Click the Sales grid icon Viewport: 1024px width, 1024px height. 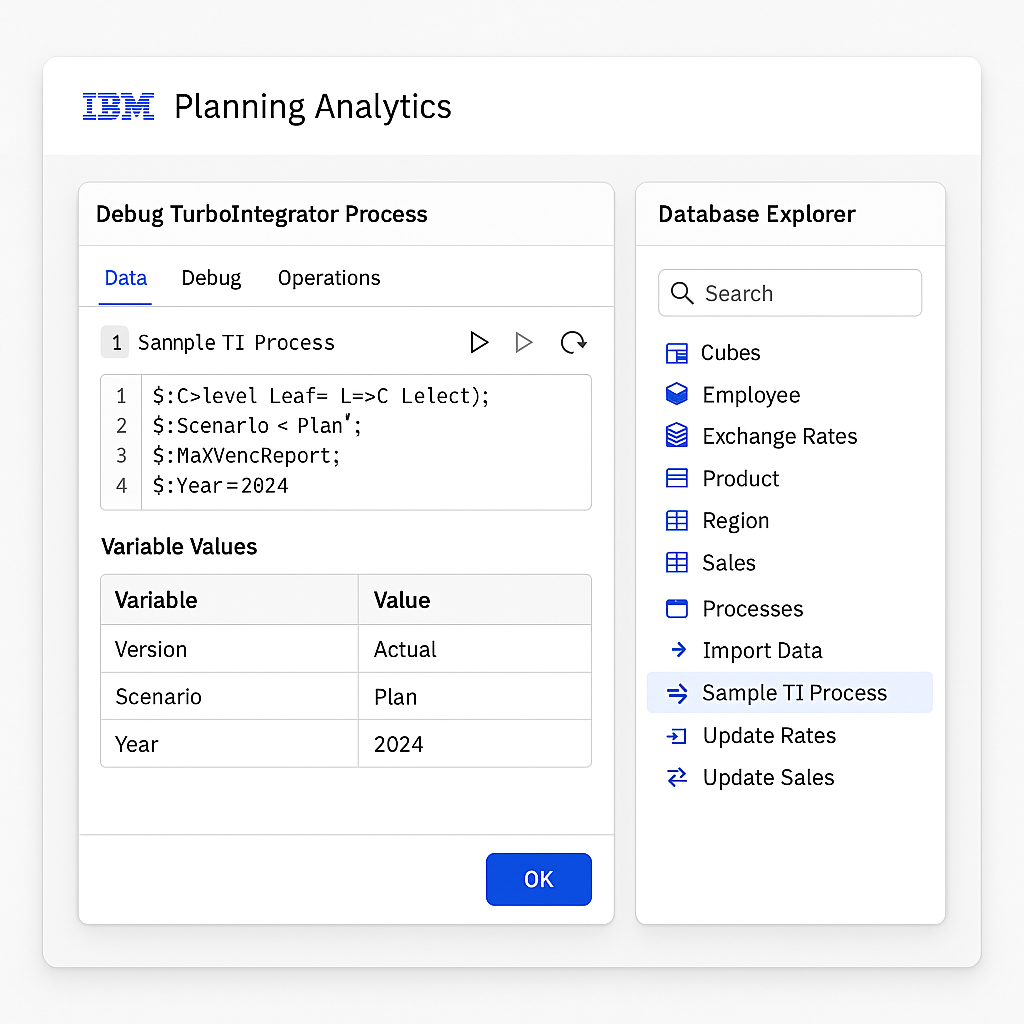(x=677, y=562)
